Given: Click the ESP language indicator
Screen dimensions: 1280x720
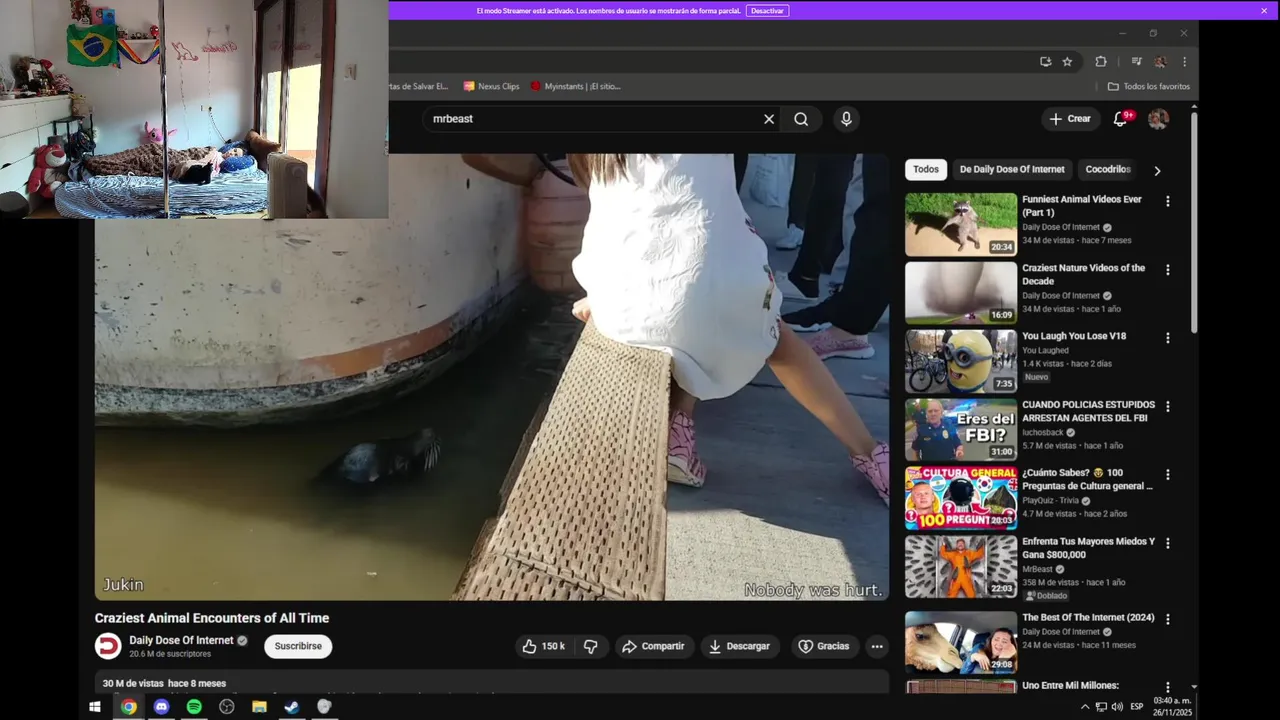Looking at the screenshot, I should [x=1137, y=707].
